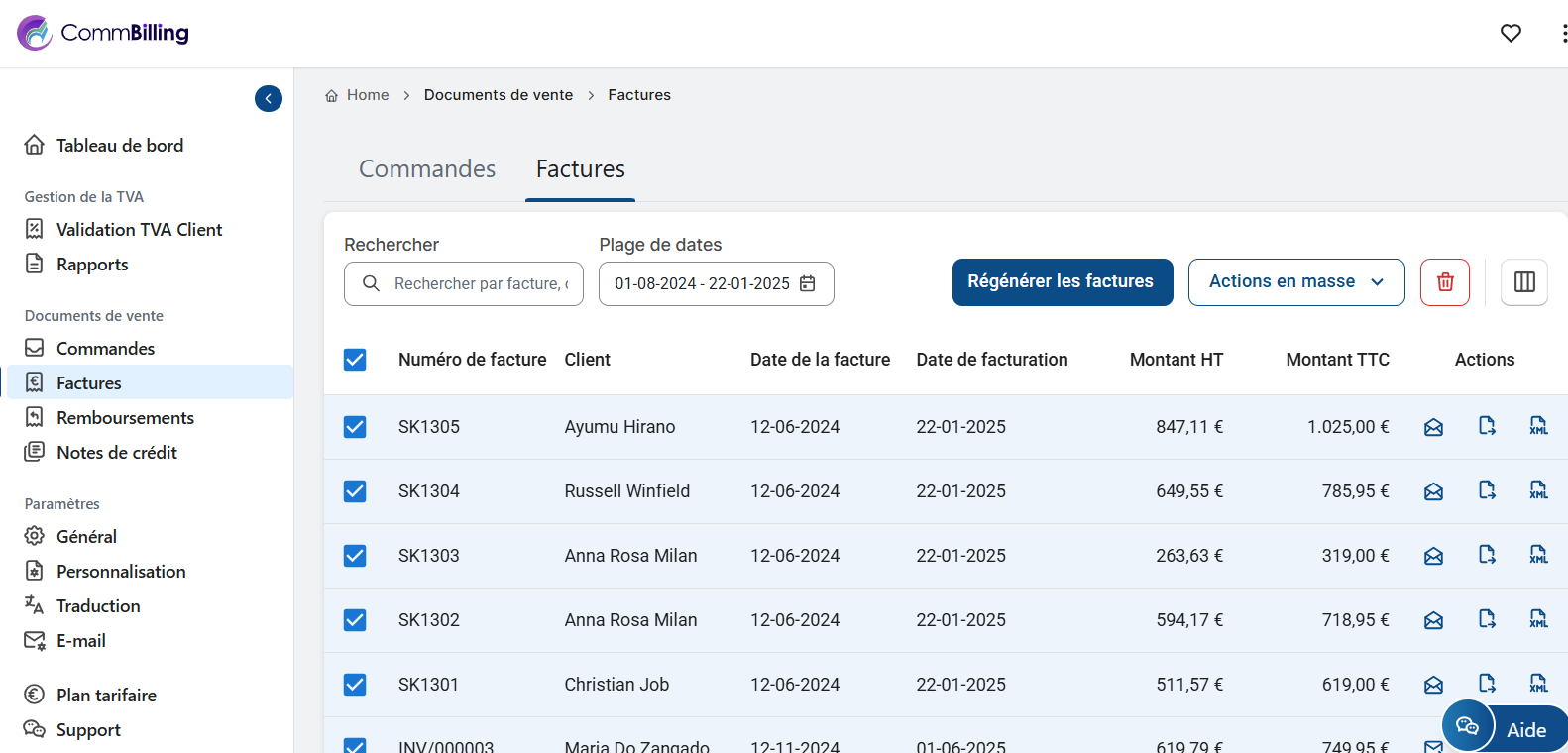Click the red trash delete button
The image size is (1568, 753).
pos(1445,282)
